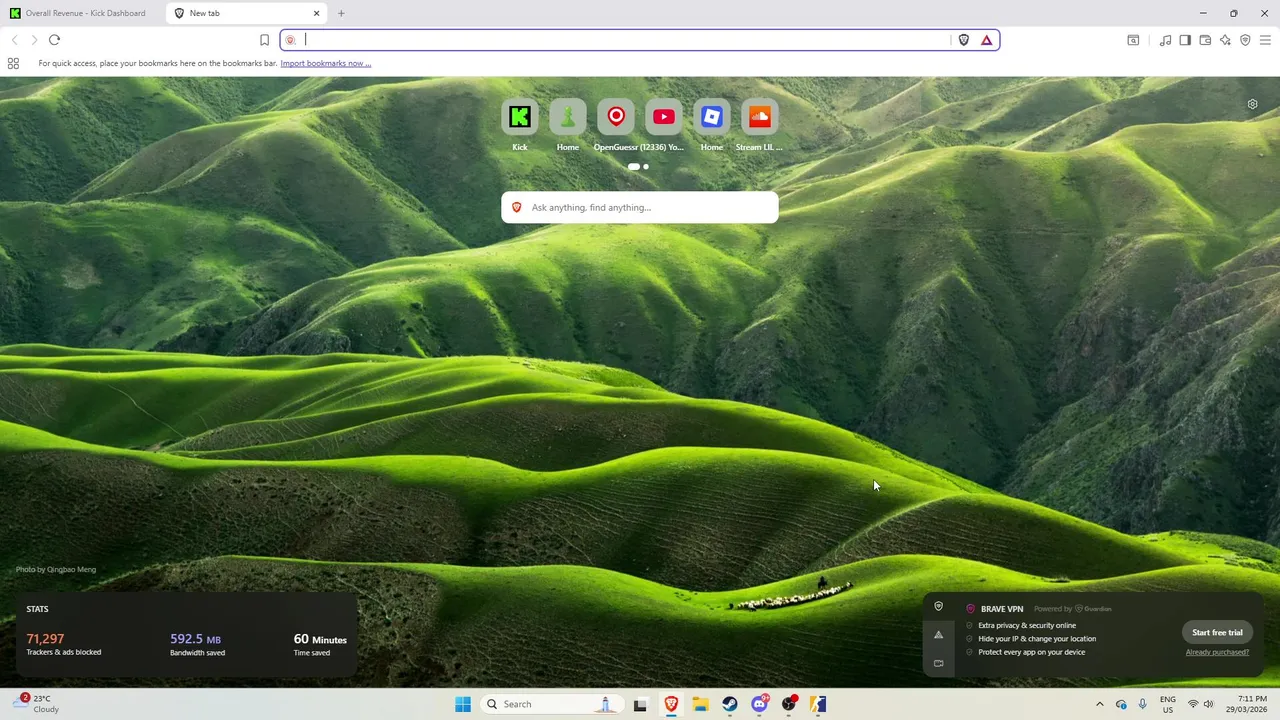The height and width of the screenshot is (720, 1280).
Task: Click Import bookmarks now link
Action: pyautogui.click(x=326, y=63)
